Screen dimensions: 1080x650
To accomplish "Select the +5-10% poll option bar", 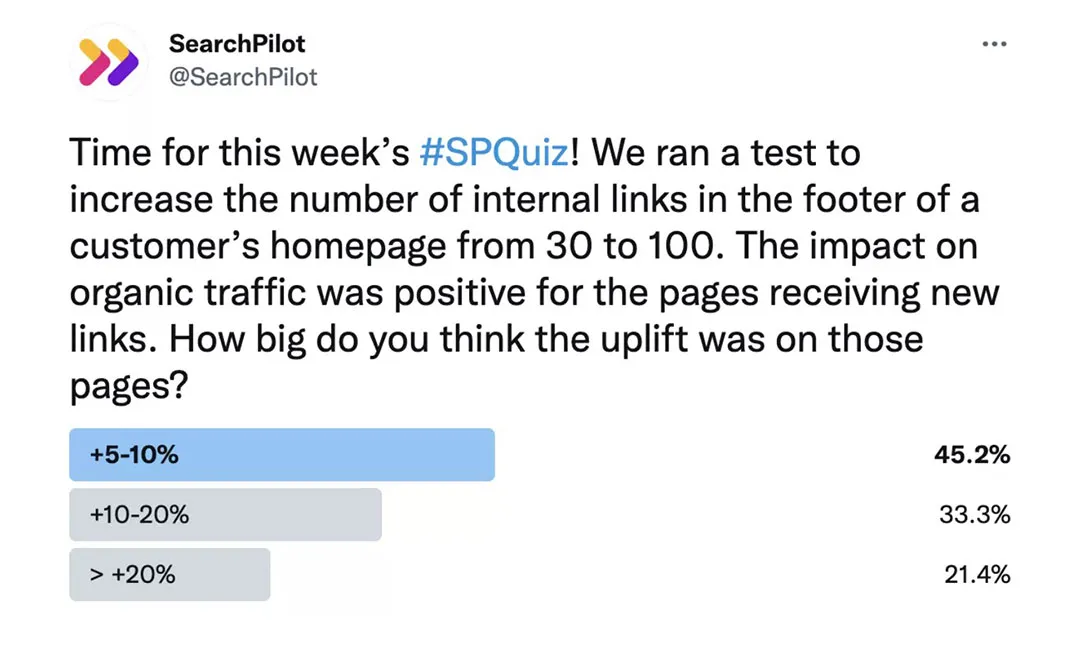I will click(281, 455).
